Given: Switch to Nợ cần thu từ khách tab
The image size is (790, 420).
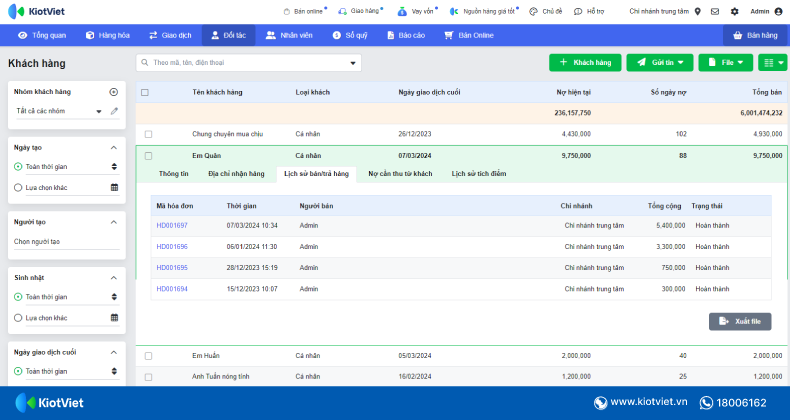Looking at the screenshot, I should (x=400, y=174).
